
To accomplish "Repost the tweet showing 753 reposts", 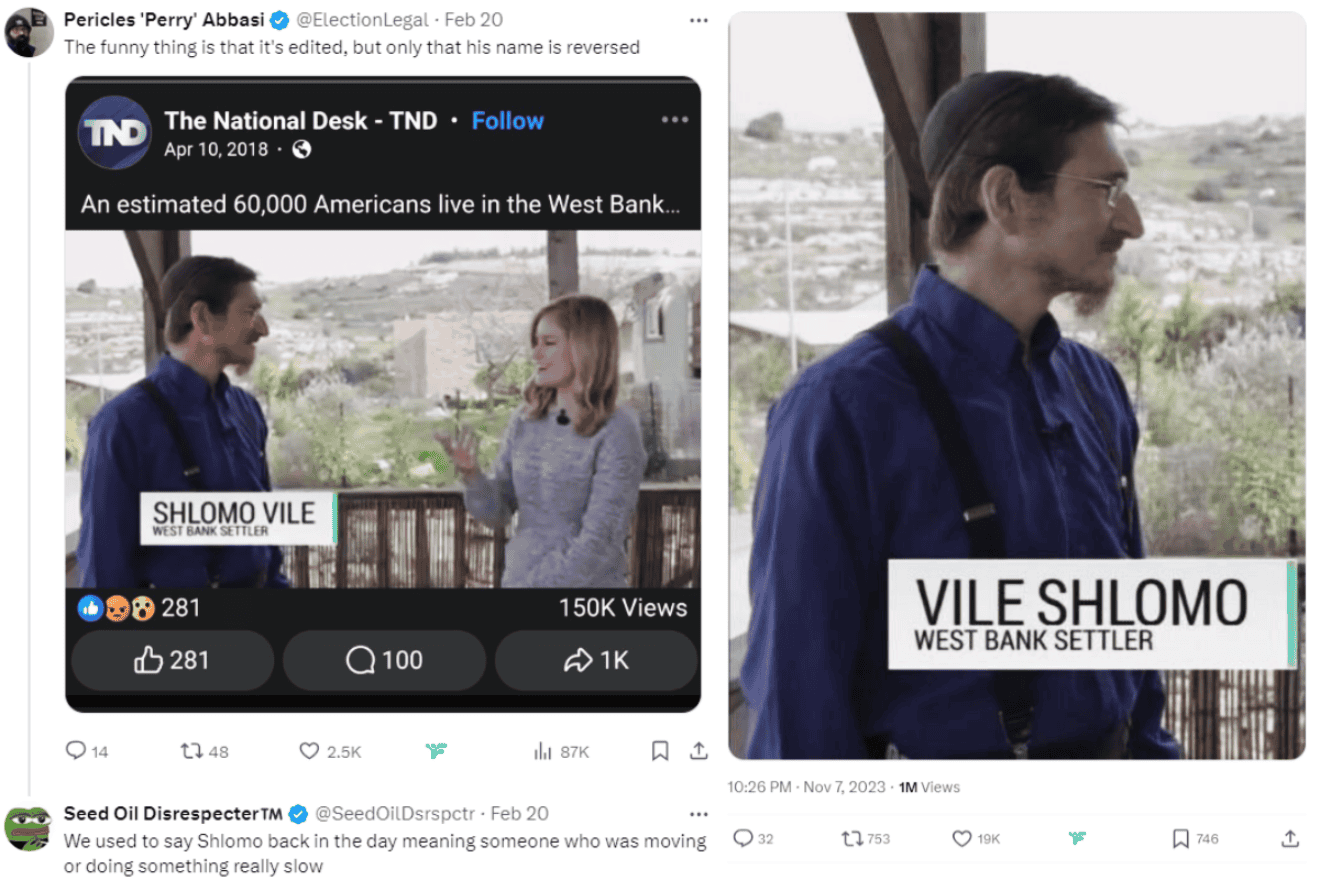I will (x=866, y=838).
